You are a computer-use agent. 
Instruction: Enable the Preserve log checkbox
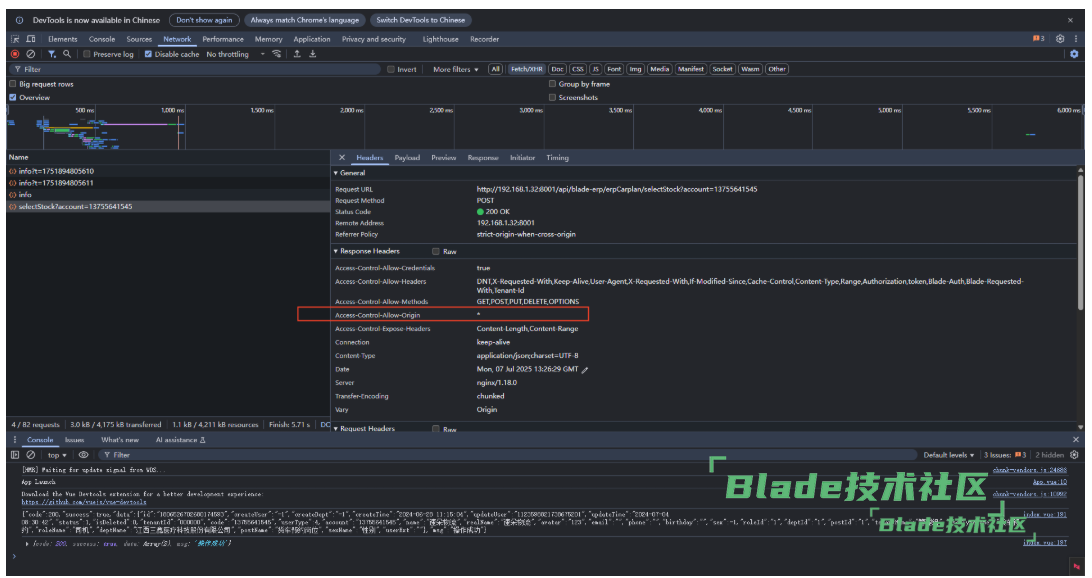(87, 54)
